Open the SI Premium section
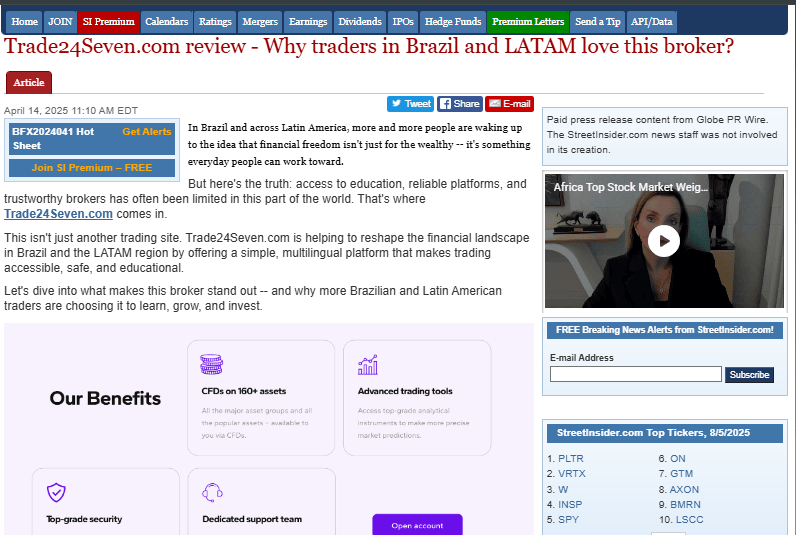The width and height of the screenshot is (796, 535). tap(108, 22)
